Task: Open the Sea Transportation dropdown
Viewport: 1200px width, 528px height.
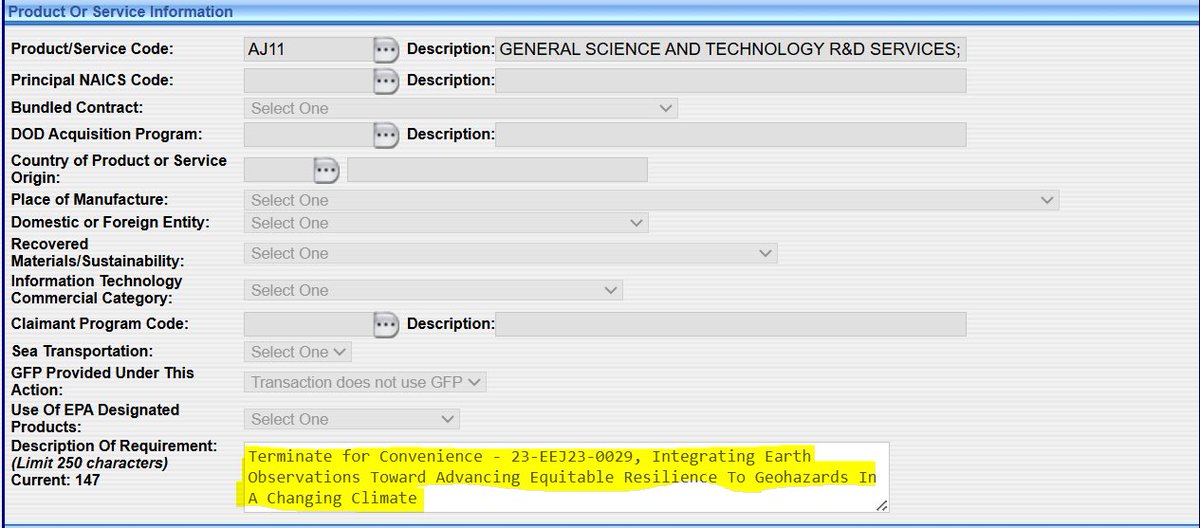Action: tap(298, 352)
